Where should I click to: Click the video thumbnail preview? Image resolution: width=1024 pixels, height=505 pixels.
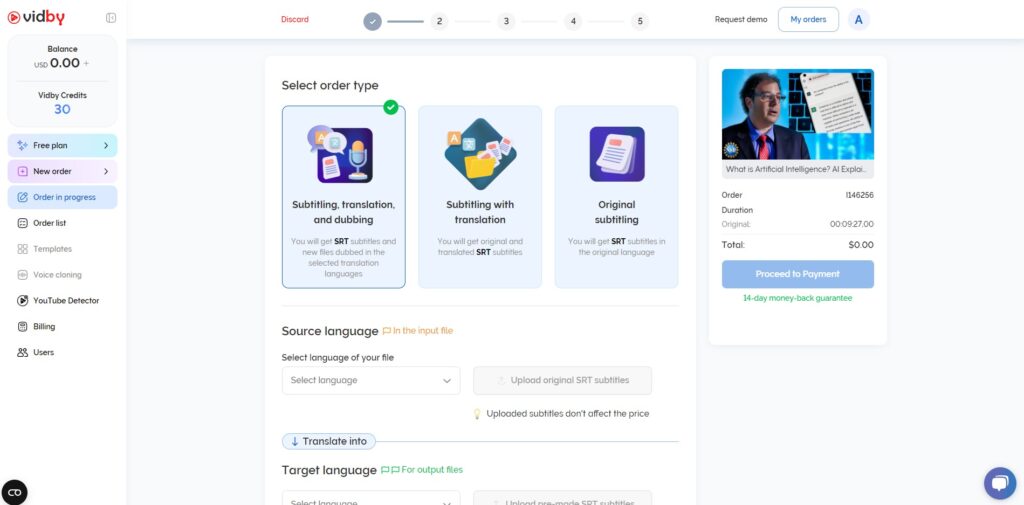coord(797,114)
